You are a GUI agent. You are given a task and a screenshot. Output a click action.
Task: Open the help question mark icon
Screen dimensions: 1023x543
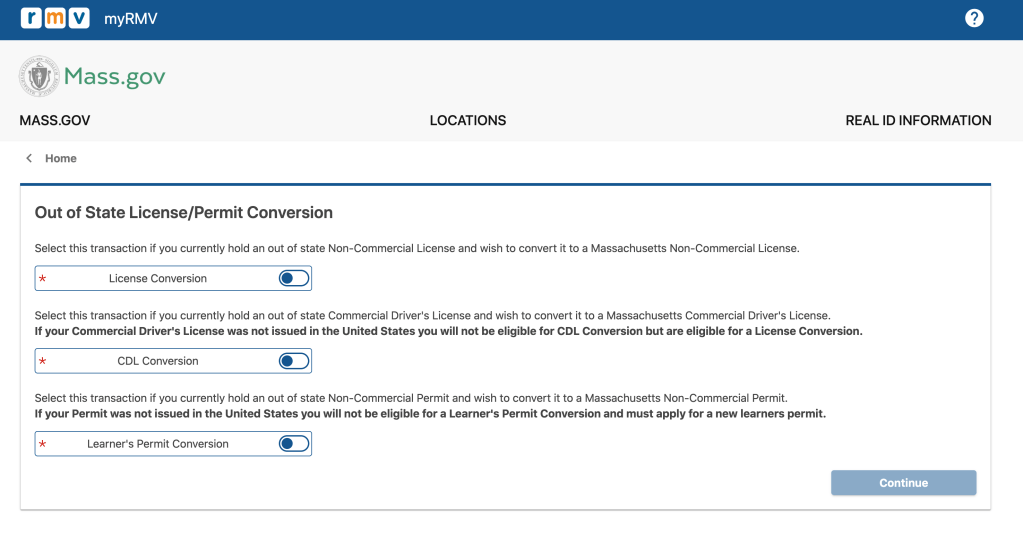coord(974,18)
